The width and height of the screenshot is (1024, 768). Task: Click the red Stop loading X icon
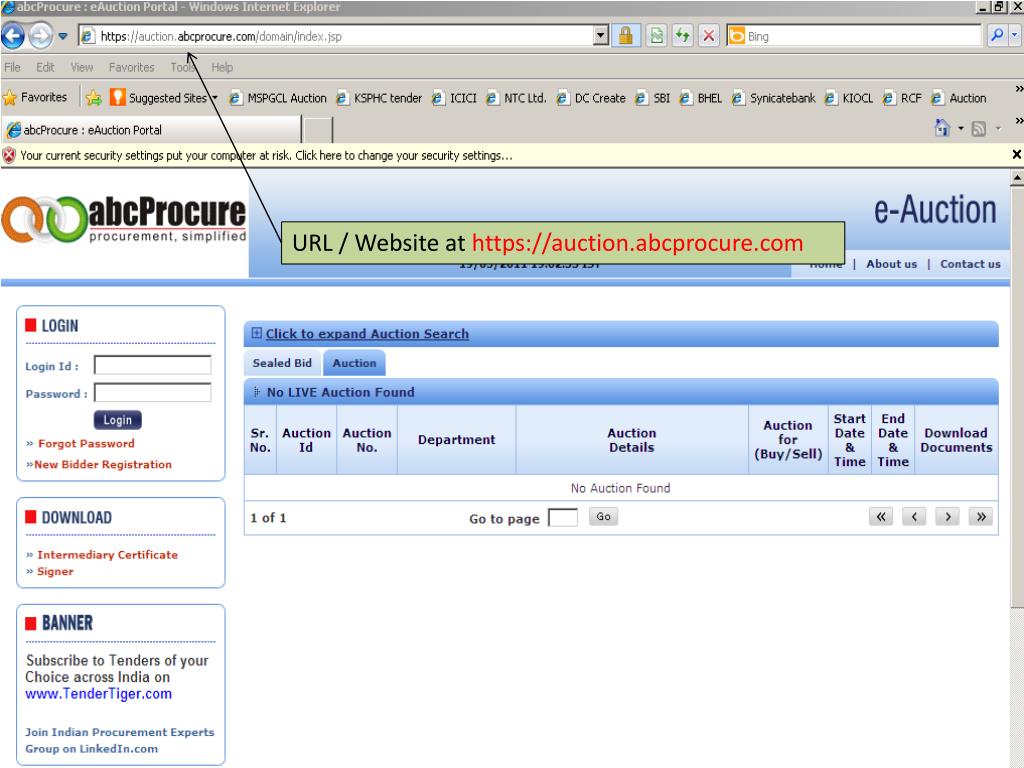coord(709,36)
